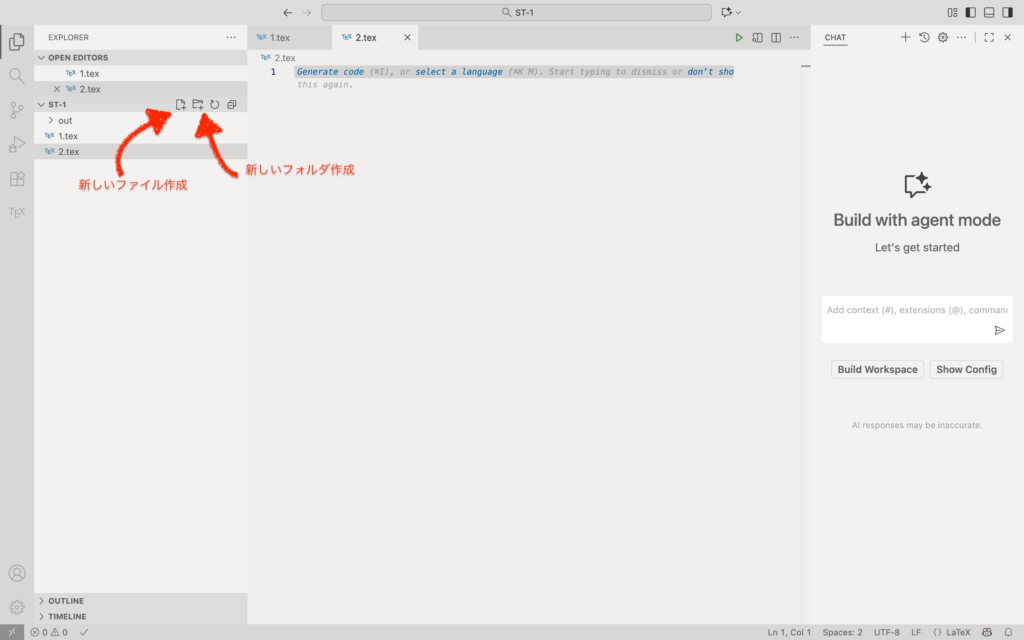
Task: Collapse all folders in explorer
Action: tap(231, 105)
